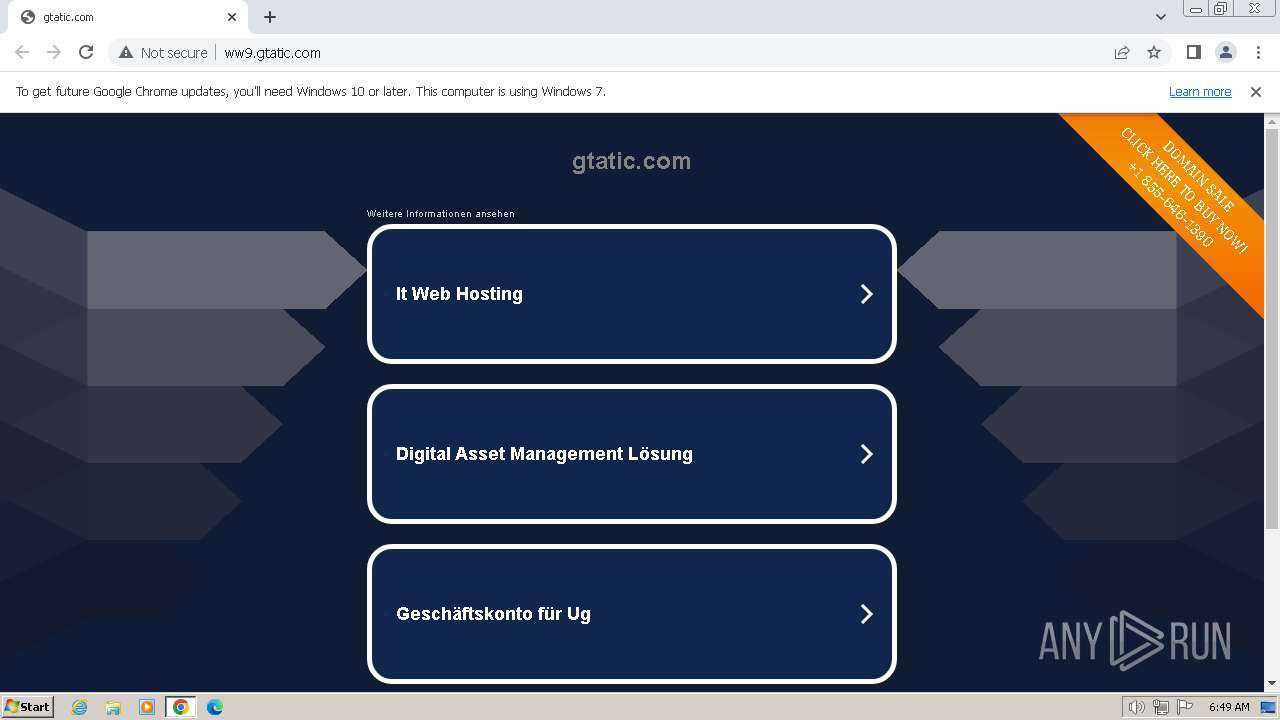Click the arrow on It Web Hosting
This screenshot has height=720, width=1280.
pyautogui.click(x=867, y=294)
